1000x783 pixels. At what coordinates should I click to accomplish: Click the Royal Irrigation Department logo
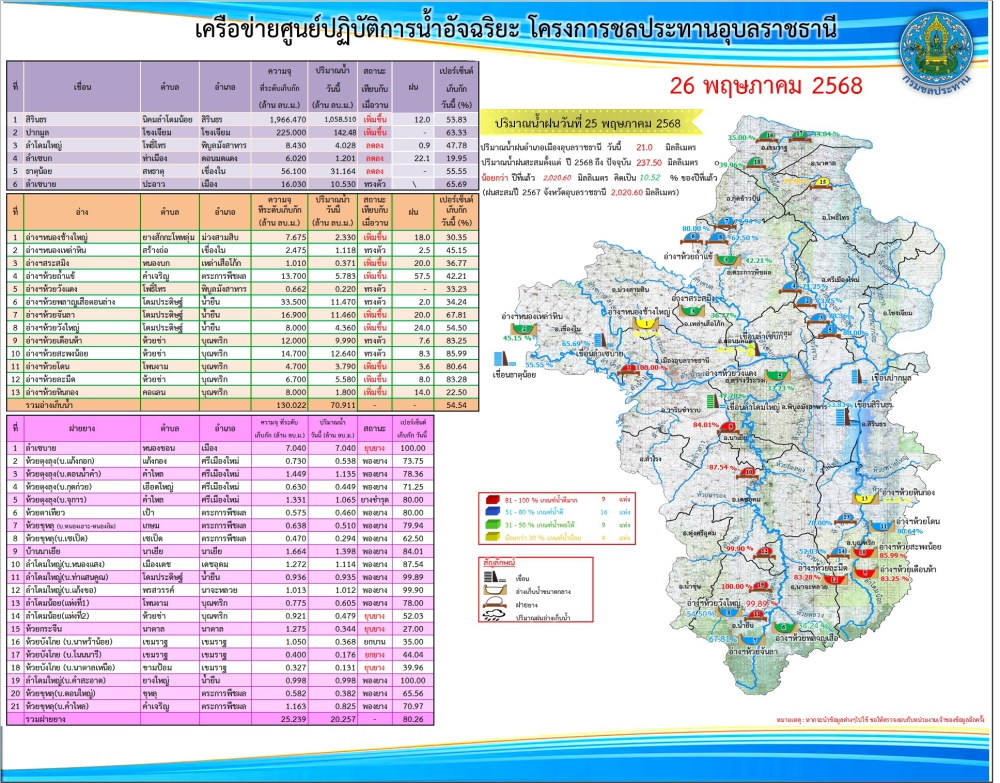[936, 51]
